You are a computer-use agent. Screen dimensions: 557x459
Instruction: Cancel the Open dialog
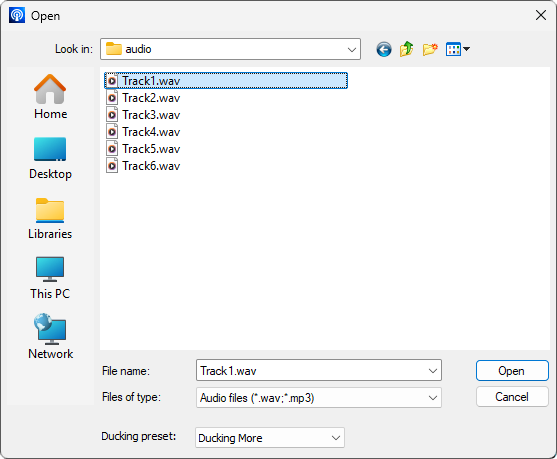(512, 396)
